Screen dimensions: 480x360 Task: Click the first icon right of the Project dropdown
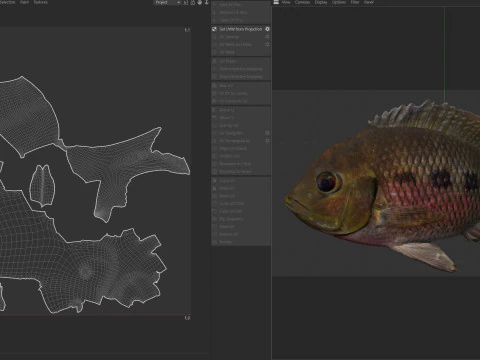(x=186, y=2)
